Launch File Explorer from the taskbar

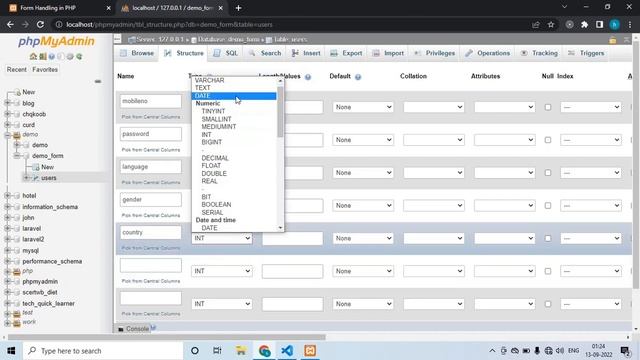point(241,351)
